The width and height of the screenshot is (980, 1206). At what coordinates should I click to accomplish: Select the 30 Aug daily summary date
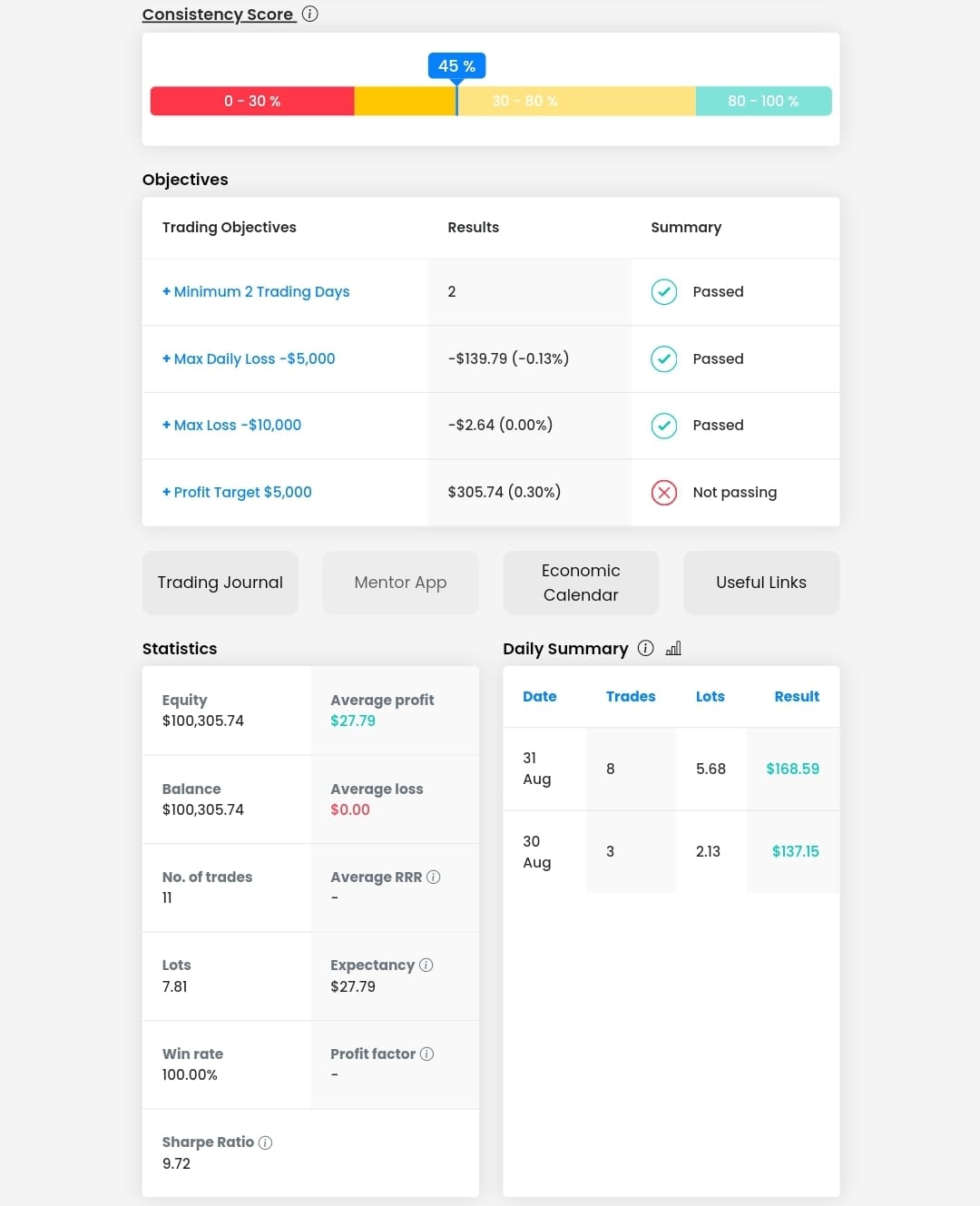click(x=537, y=851)
